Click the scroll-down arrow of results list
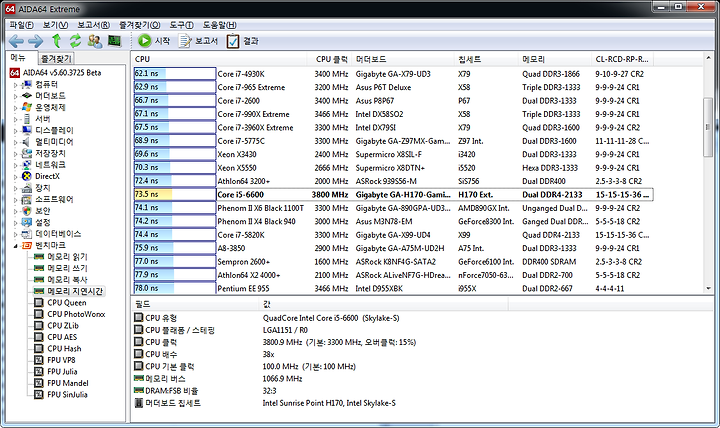Viewport: 720px width, 428px height. coord(708,288)
